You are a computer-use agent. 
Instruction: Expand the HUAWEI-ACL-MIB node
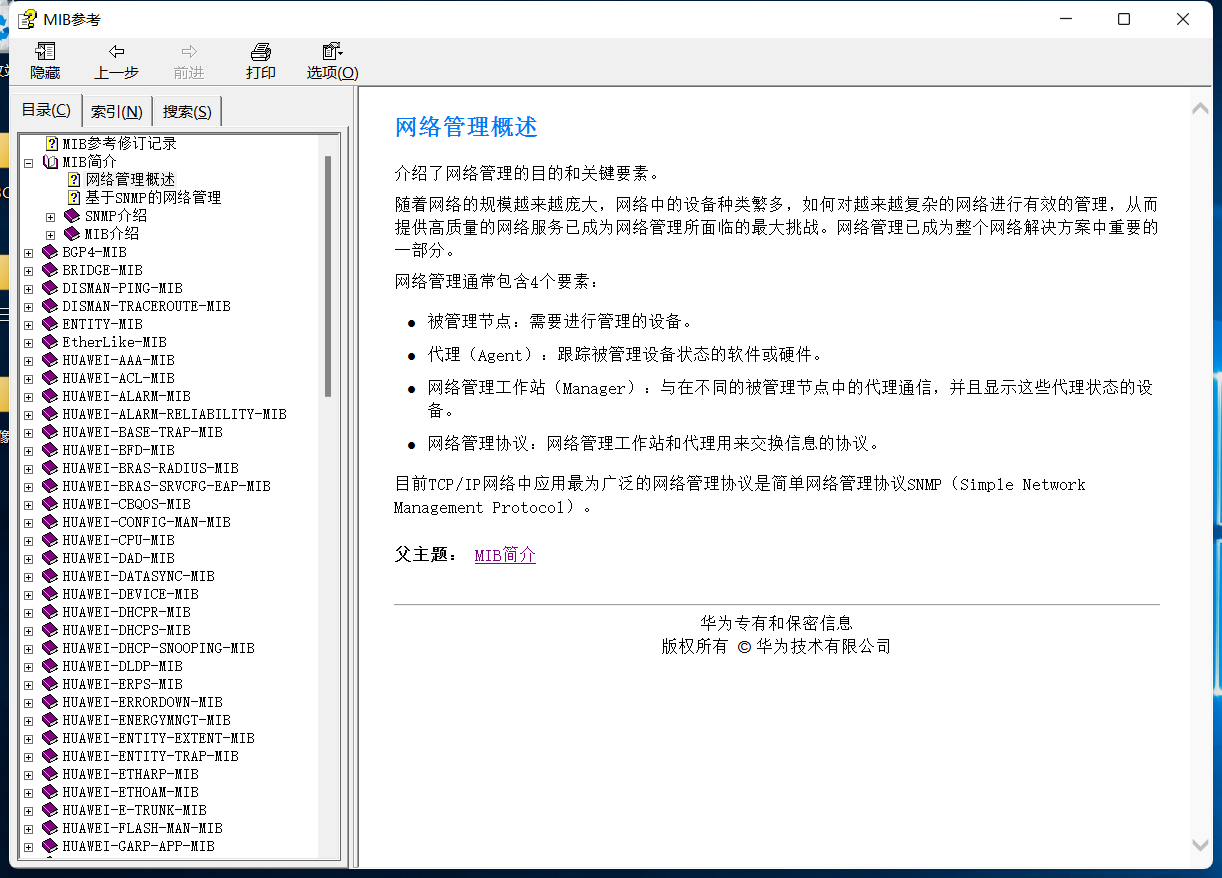28,378
